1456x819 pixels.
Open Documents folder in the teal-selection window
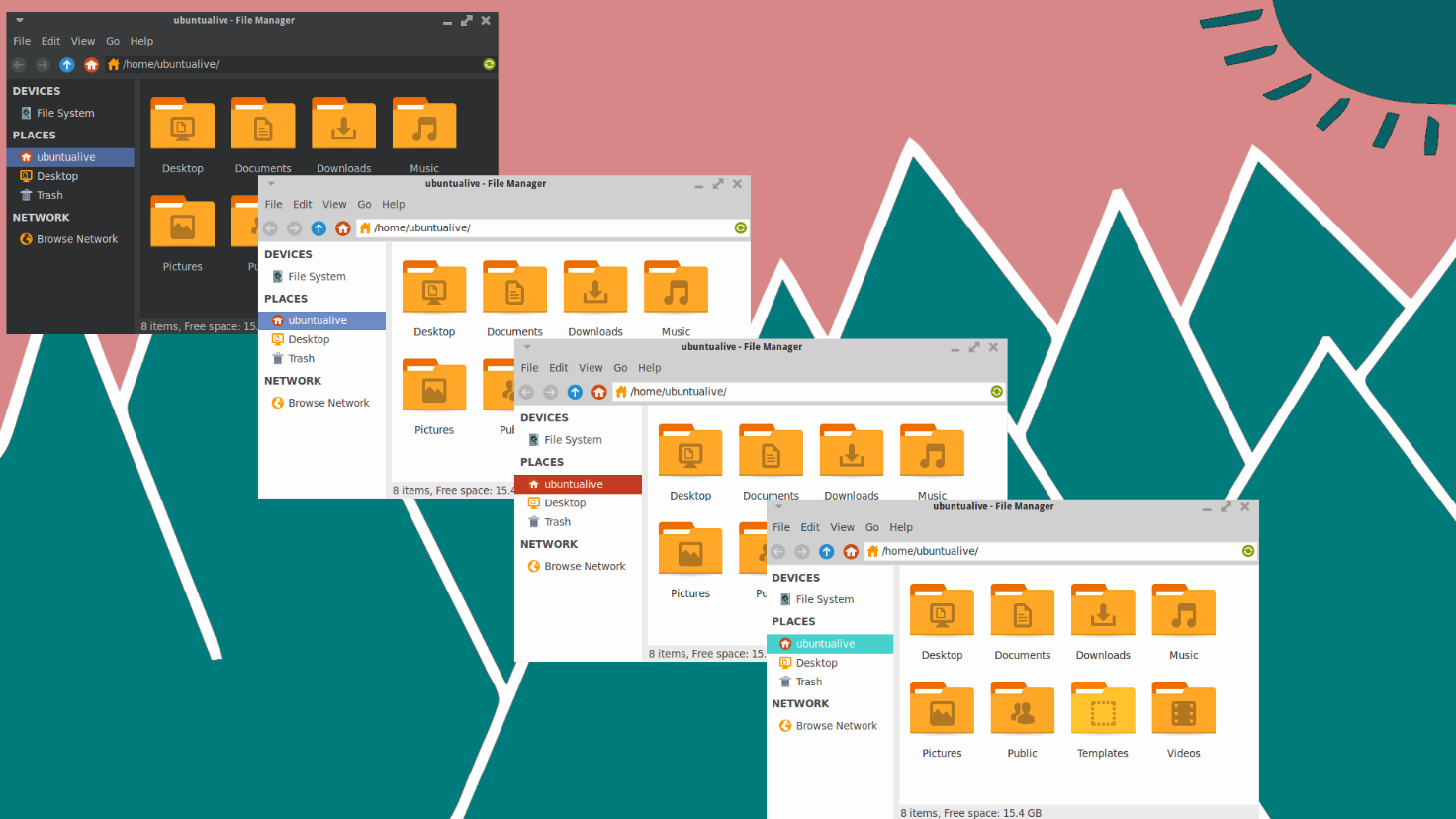pyautogui.click(x=1023, y=610)
